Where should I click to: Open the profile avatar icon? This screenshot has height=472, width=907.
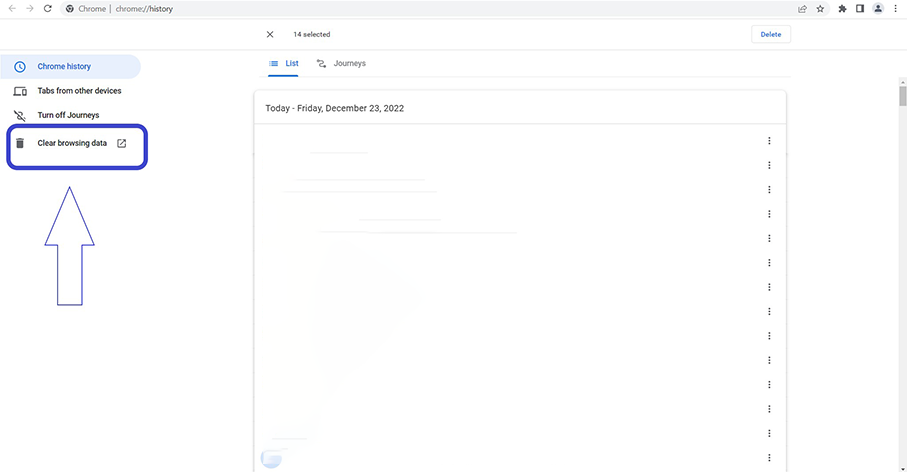pos(878,8)
